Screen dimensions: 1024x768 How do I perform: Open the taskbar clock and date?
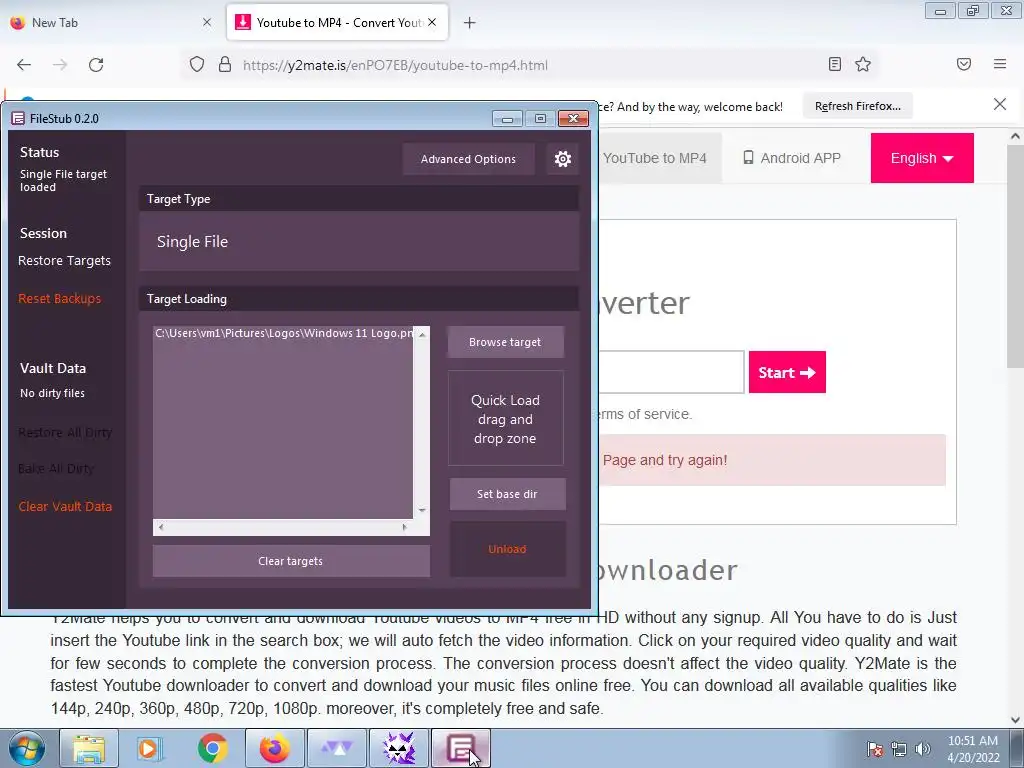[x=973, y=749]
